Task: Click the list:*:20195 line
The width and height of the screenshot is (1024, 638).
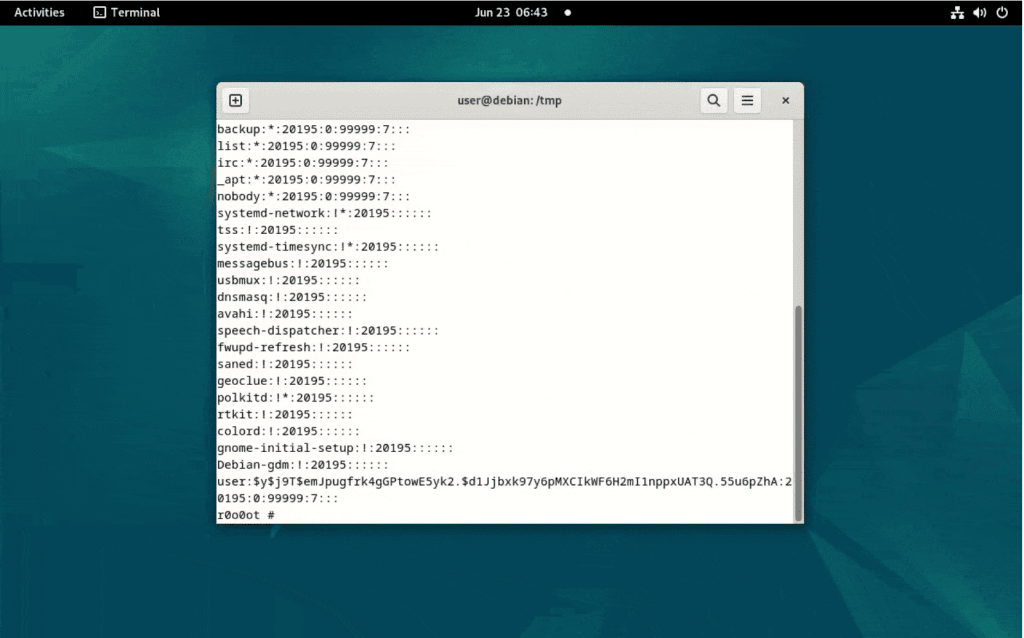Action: click(306, 146)
